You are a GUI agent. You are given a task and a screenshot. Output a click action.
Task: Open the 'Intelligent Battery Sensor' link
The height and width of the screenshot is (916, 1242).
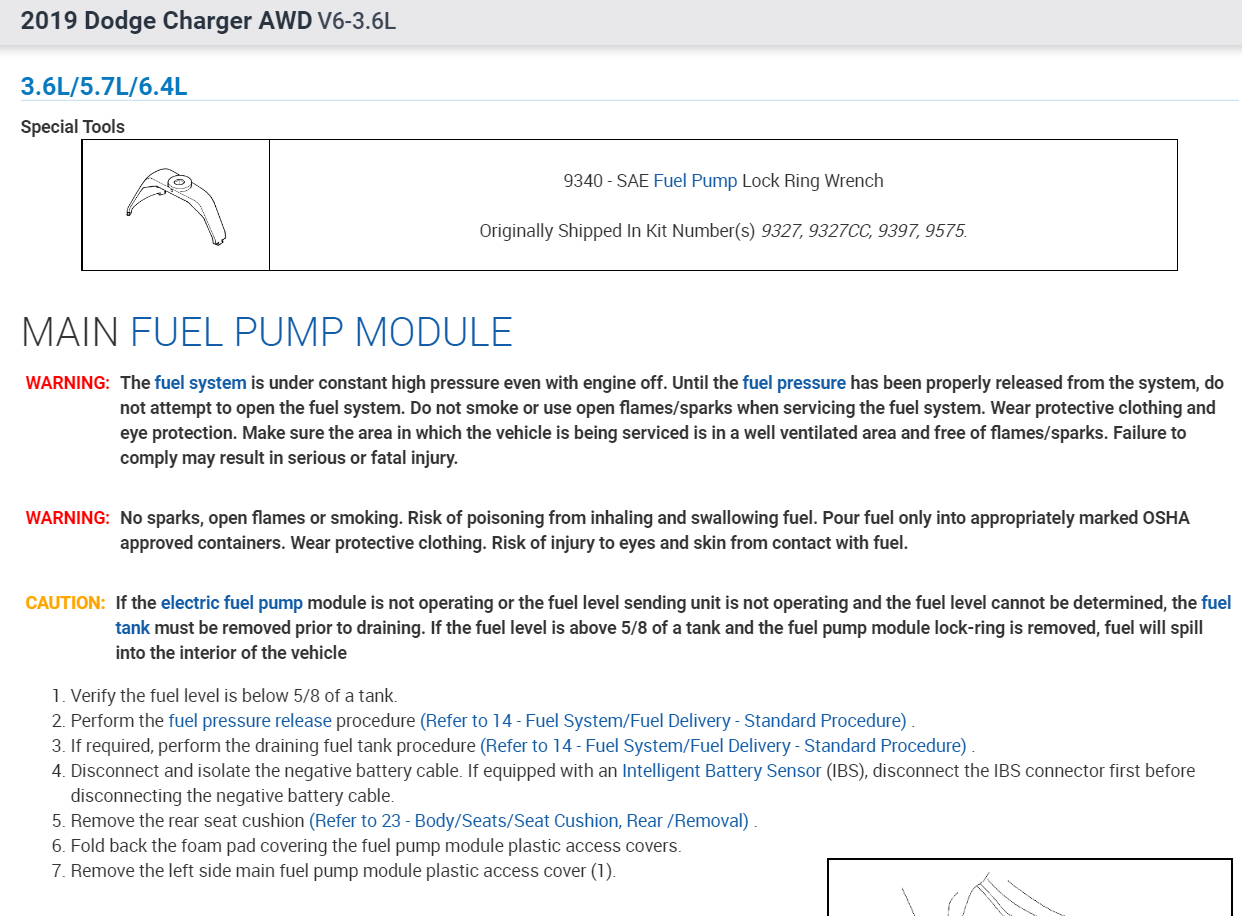722,771
